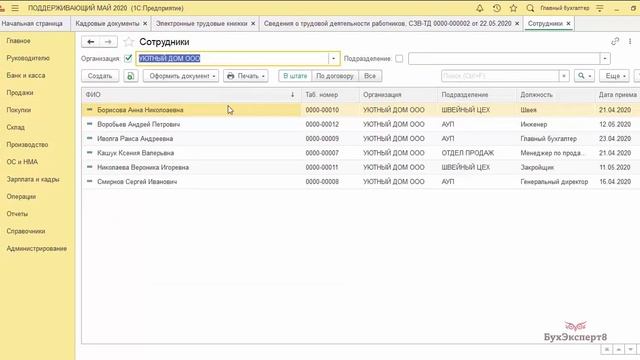The width and height of the screenshot is (640, 360).
Task: Open the Продажи section
Action: tap(20, 93)
